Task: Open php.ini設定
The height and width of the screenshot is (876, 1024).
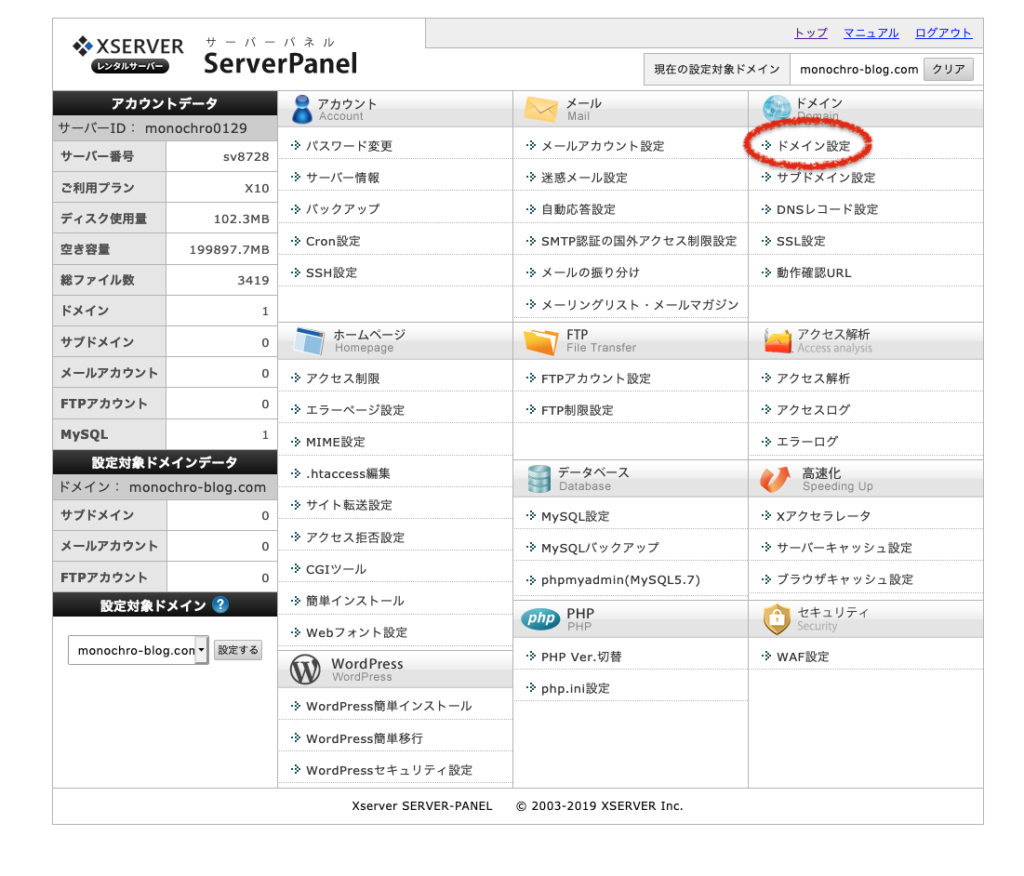Action: pyautogui.click(x=575, y=689)
